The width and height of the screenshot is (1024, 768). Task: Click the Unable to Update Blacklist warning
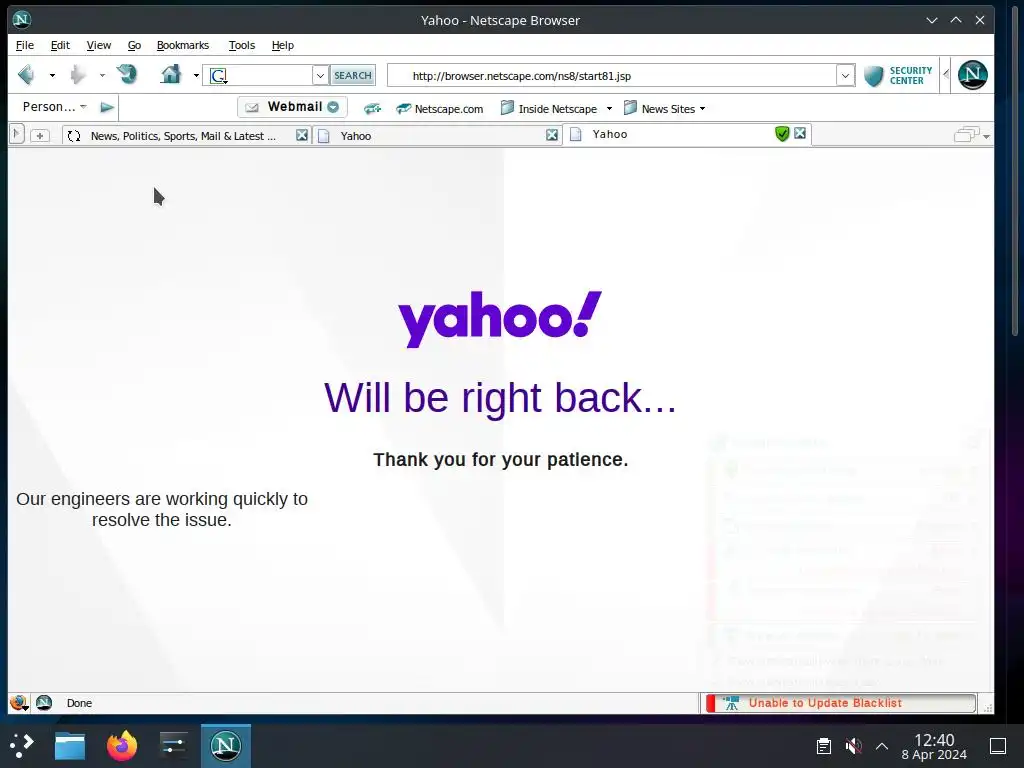(840, 703)
